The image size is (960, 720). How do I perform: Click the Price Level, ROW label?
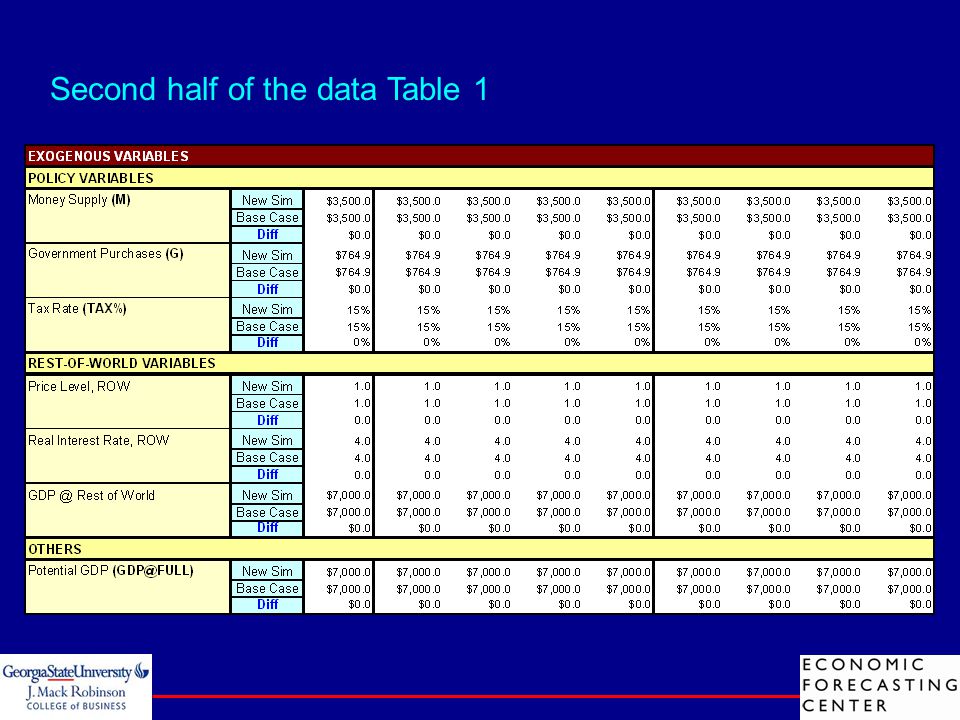pos(79,386)
